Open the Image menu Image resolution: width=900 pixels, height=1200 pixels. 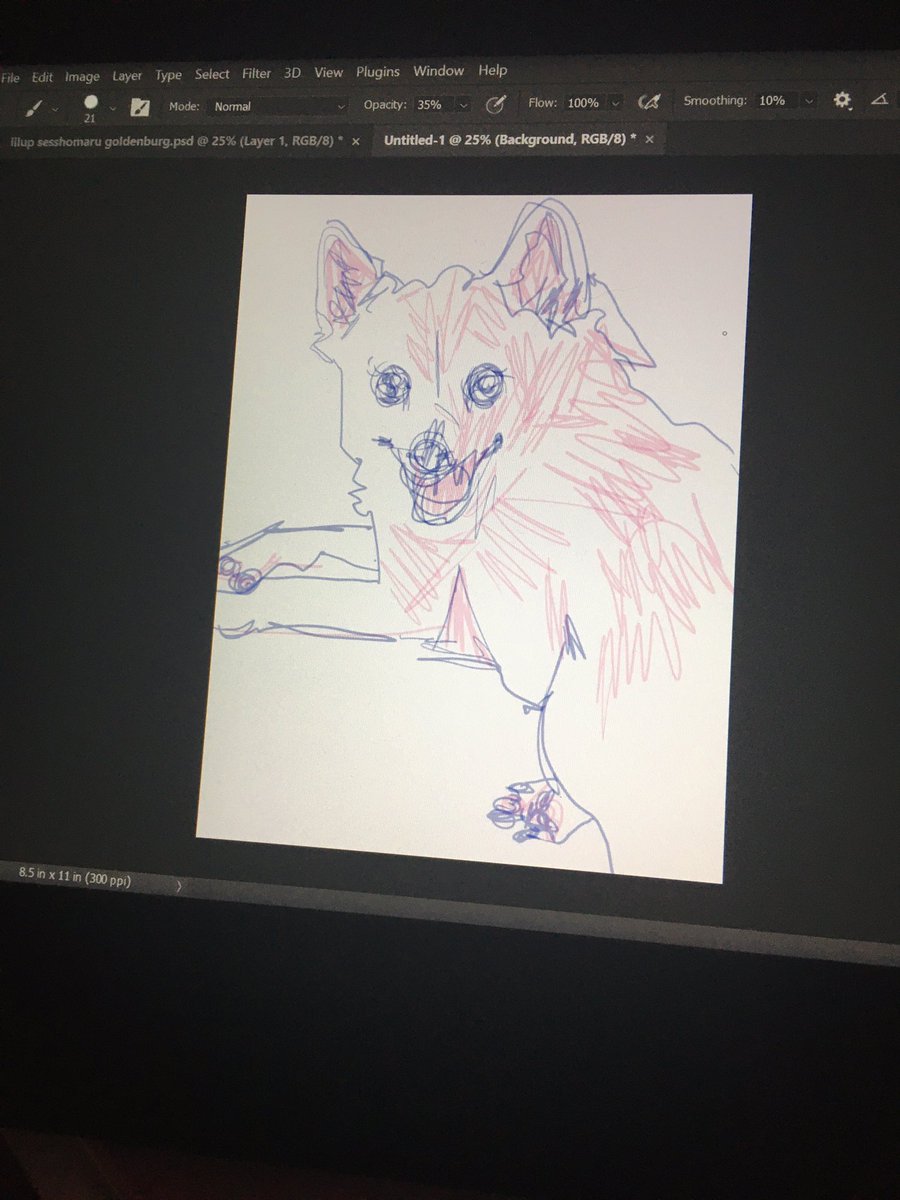pyautogui.click(x=83, y=76)
